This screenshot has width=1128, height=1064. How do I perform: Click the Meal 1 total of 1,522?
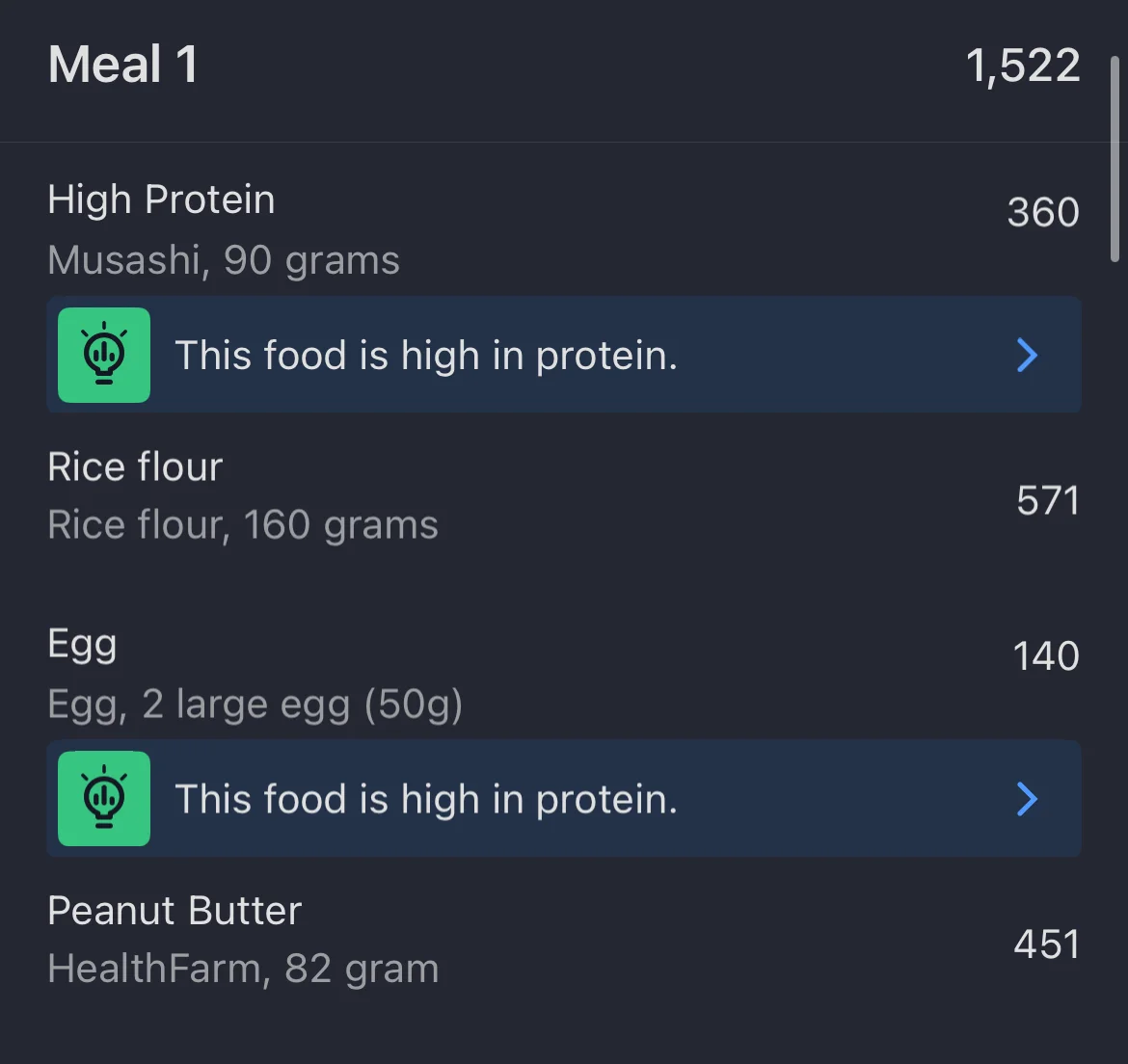(x=1022, y=66)
